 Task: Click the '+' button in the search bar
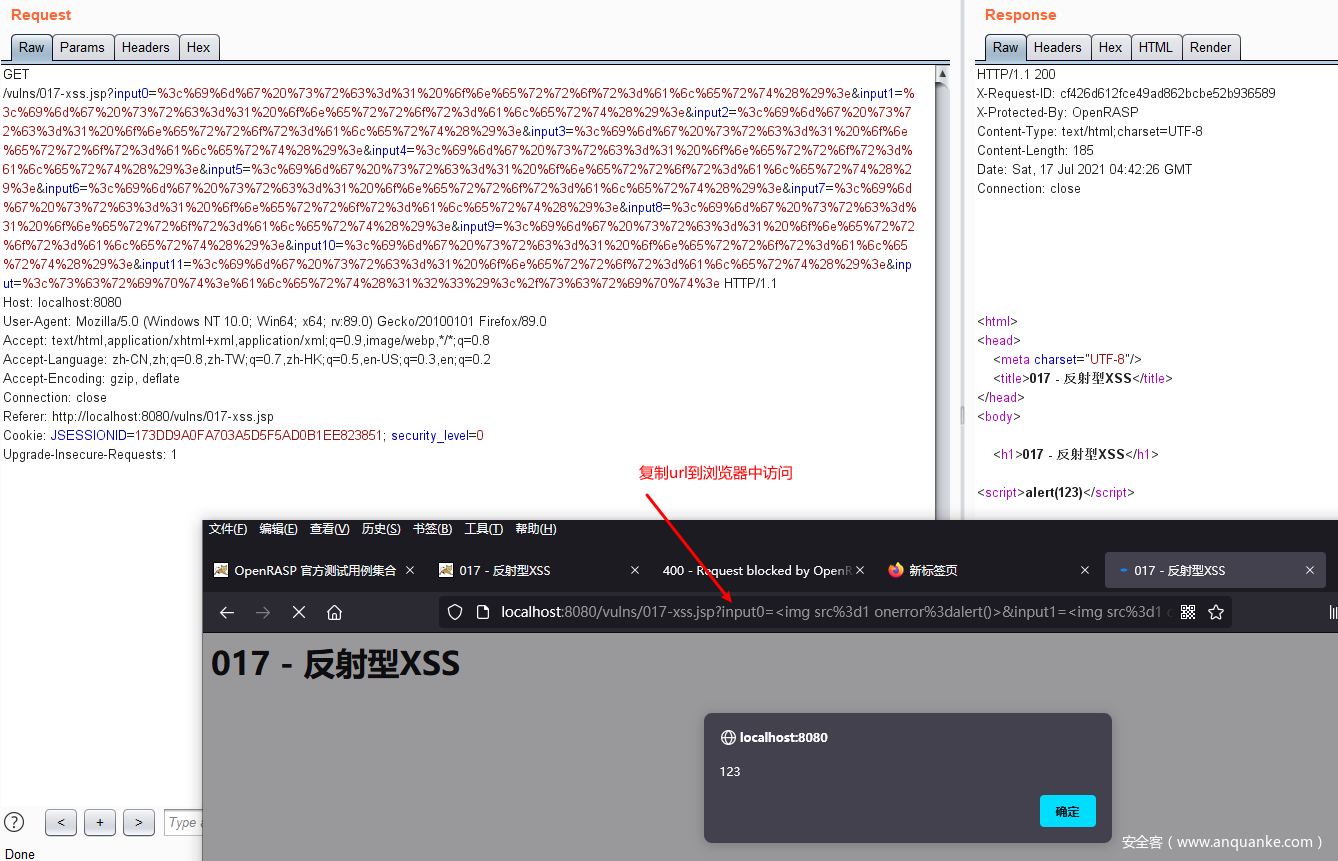point(100,822)
